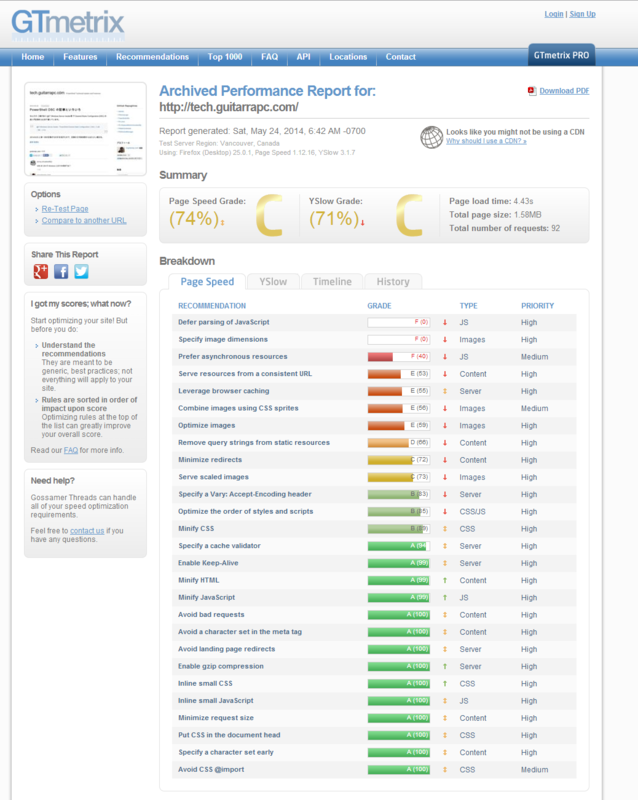638x800 pixels.
Task: Expand Serve resources from a consistent URL
Action: 245,373
